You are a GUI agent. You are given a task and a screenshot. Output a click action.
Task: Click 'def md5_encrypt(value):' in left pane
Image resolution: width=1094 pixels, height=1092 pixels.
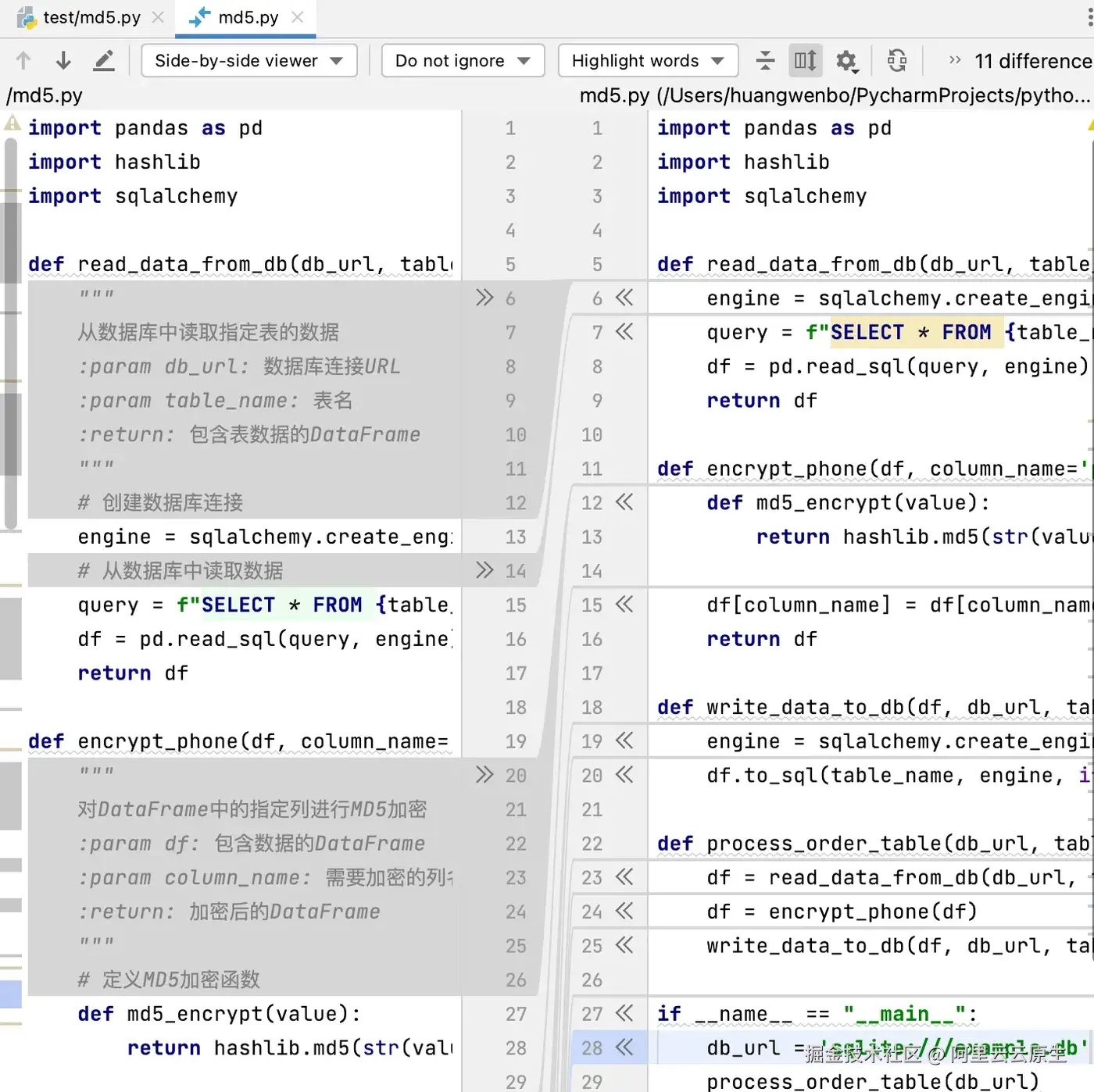[220, 1014]
